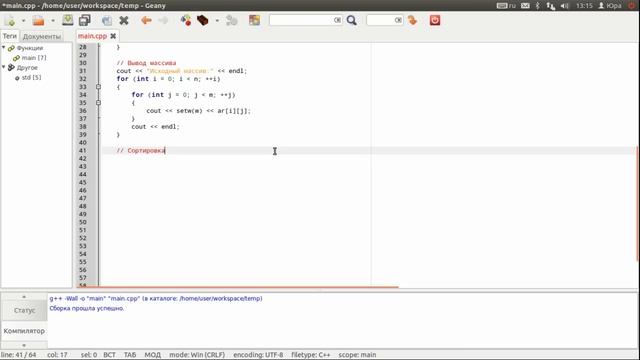Open the sound volume indicator

[x=564, y=6]
